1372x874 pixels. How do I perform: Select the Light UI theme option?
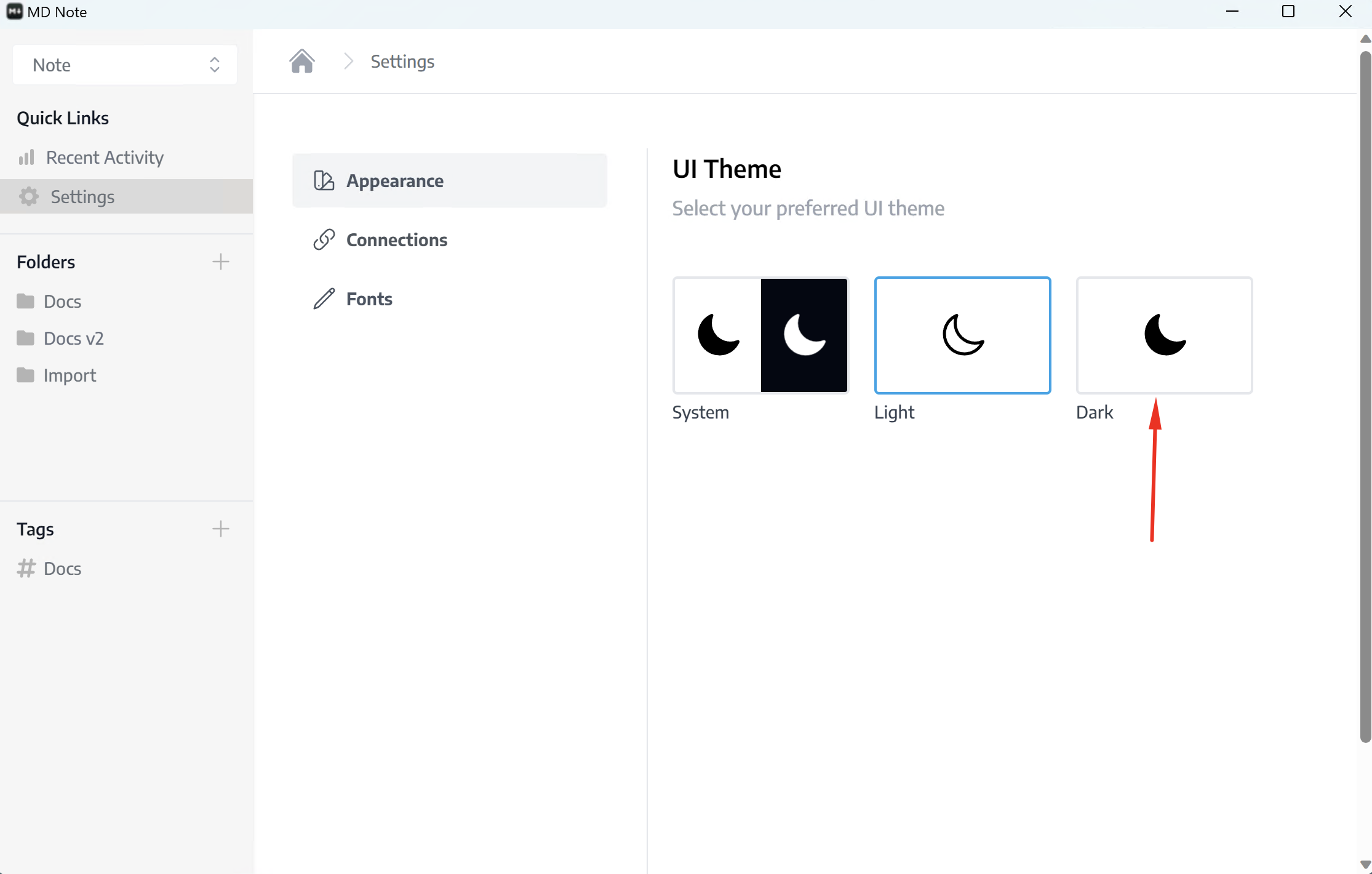click(962, 335)
